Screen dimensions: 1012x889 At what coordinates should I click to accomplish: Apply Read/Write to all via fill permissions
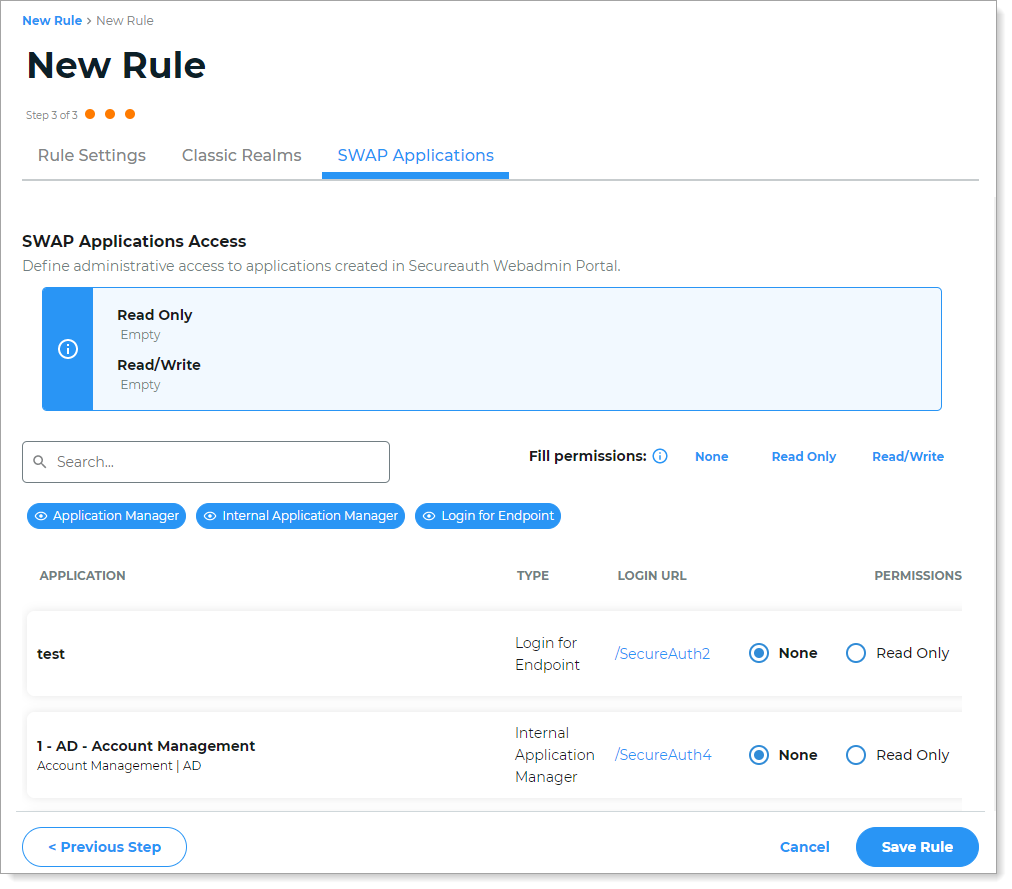point(907,456)
